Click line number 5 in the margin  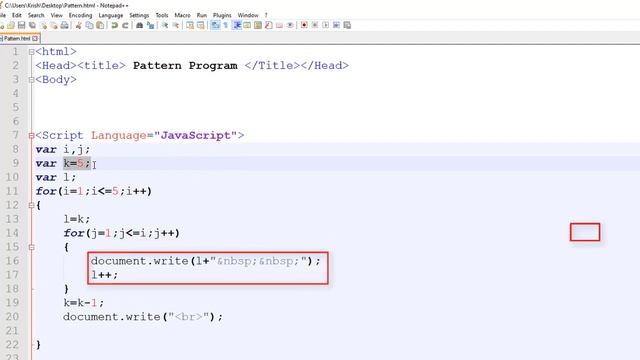coord(16,107)
